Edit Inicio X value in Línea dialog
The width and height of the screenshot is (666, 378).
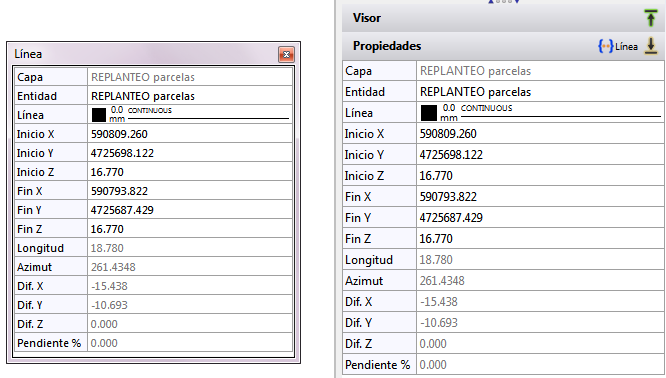pyautogui.click(x=190, y=134)
